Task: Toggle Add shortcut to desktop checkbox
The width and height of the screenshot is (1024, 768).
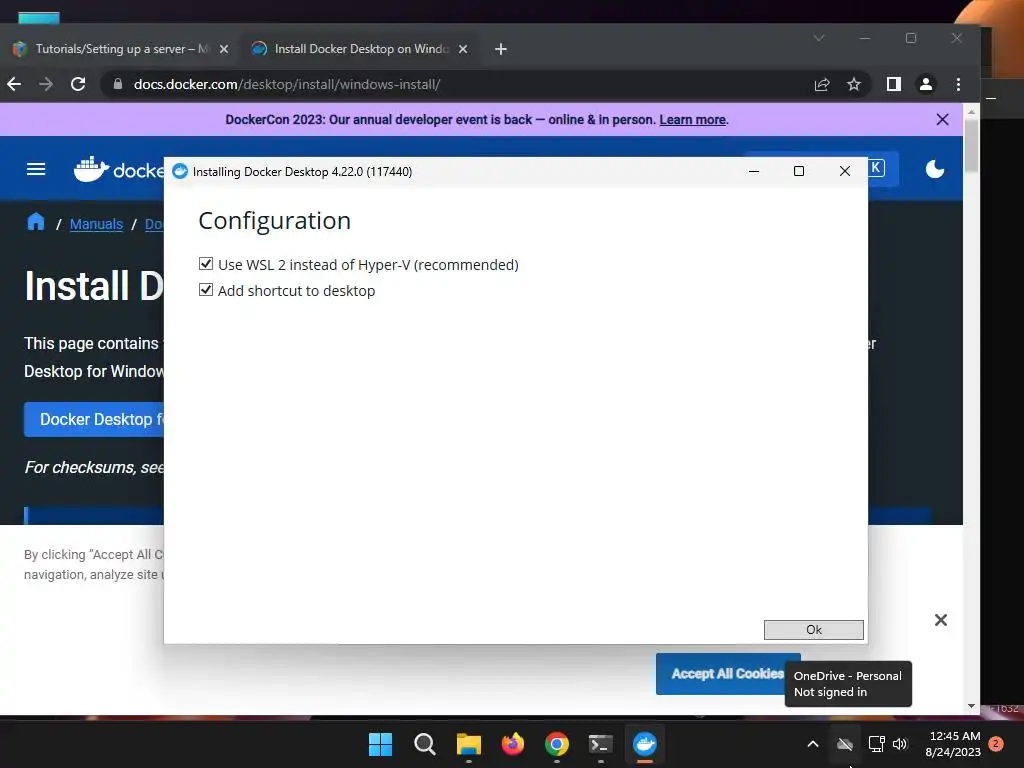Action: click(x=206, y=290)
